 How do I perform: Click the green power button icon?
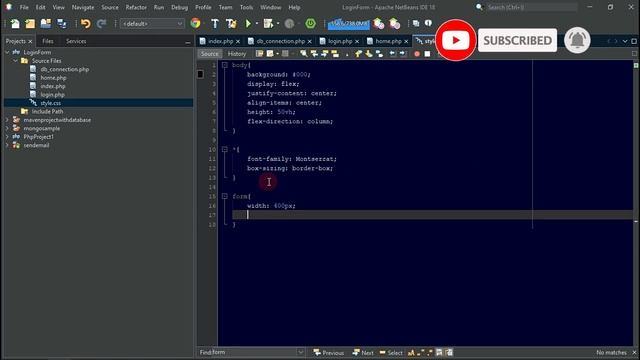pos(310,24)
